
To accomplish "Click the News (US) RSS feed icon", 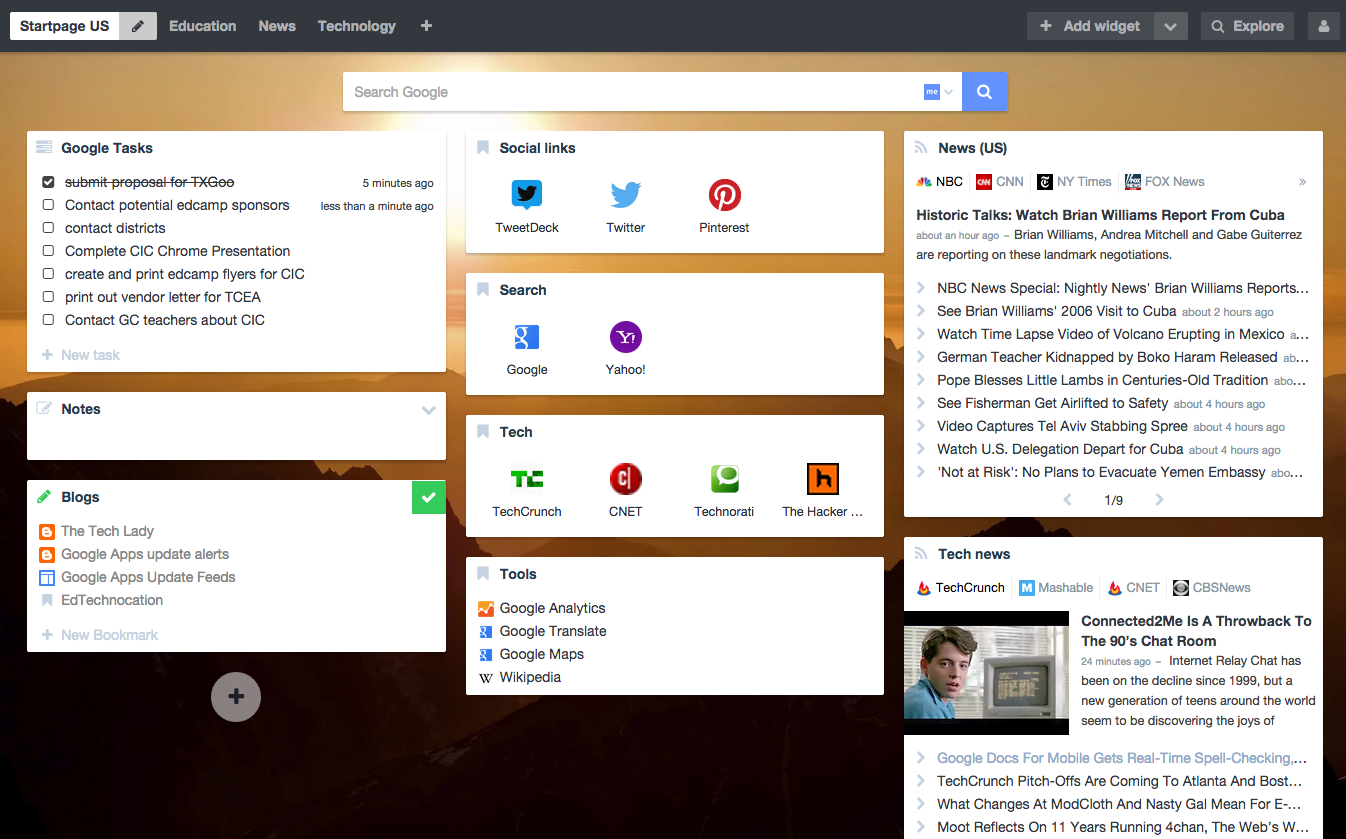I will click(922, 148).
